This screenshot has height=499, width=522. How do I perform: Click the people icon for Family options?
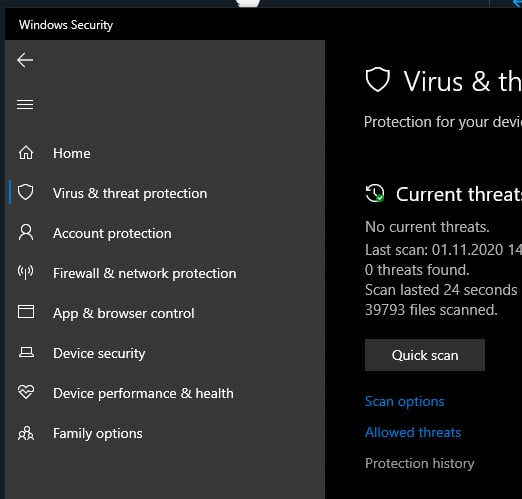coord(26,433)
